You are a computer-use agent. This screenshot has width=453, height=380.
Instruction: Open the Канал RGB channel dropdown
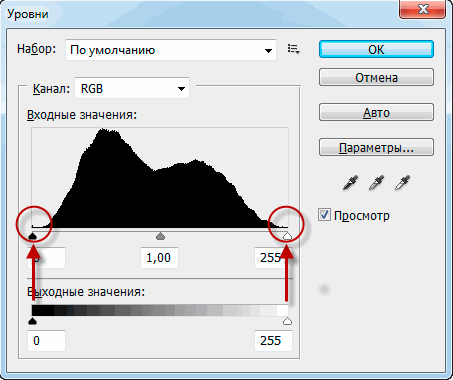132,88
